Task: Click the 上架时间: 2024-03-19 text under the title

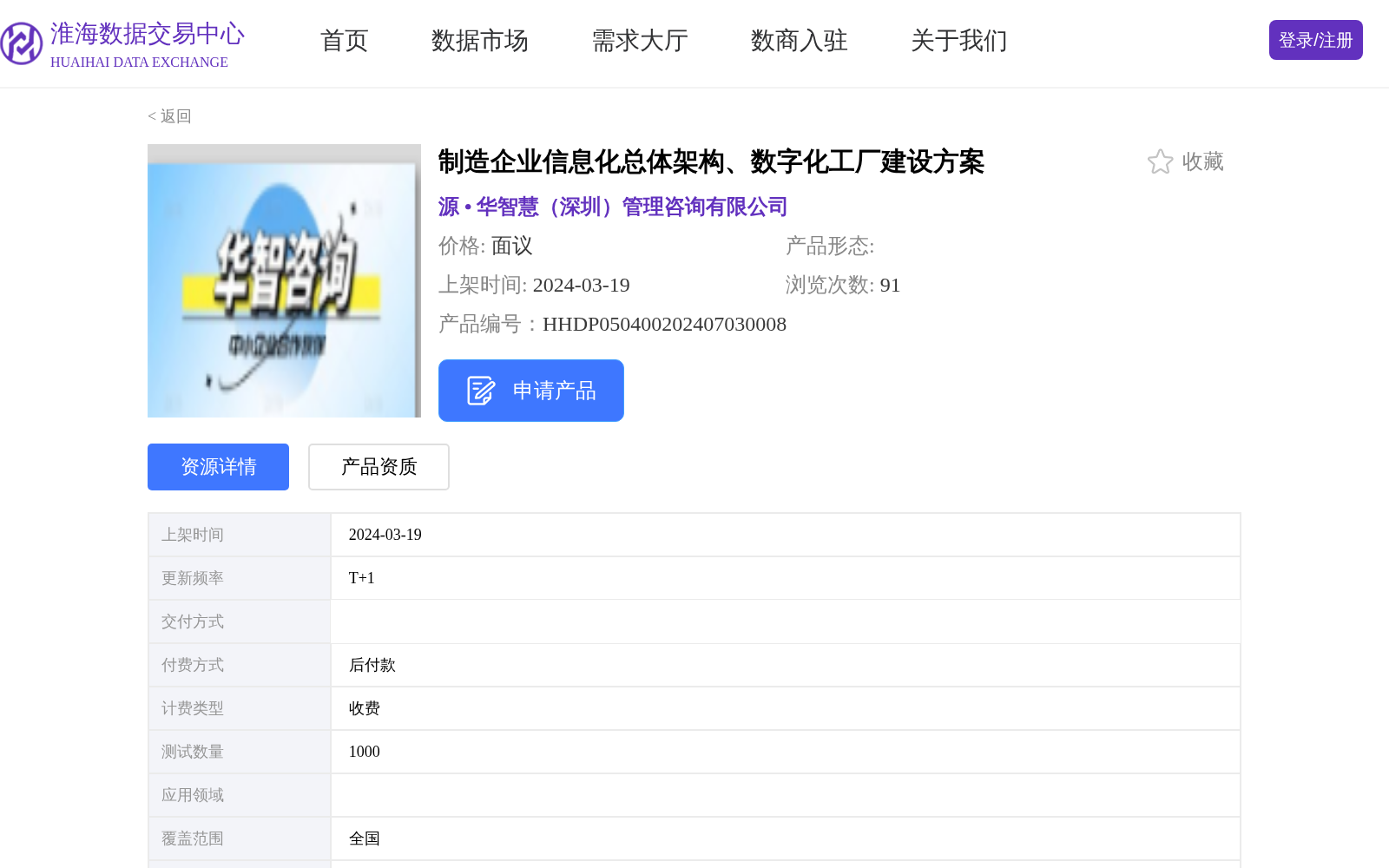Action: tap(534, 285)
